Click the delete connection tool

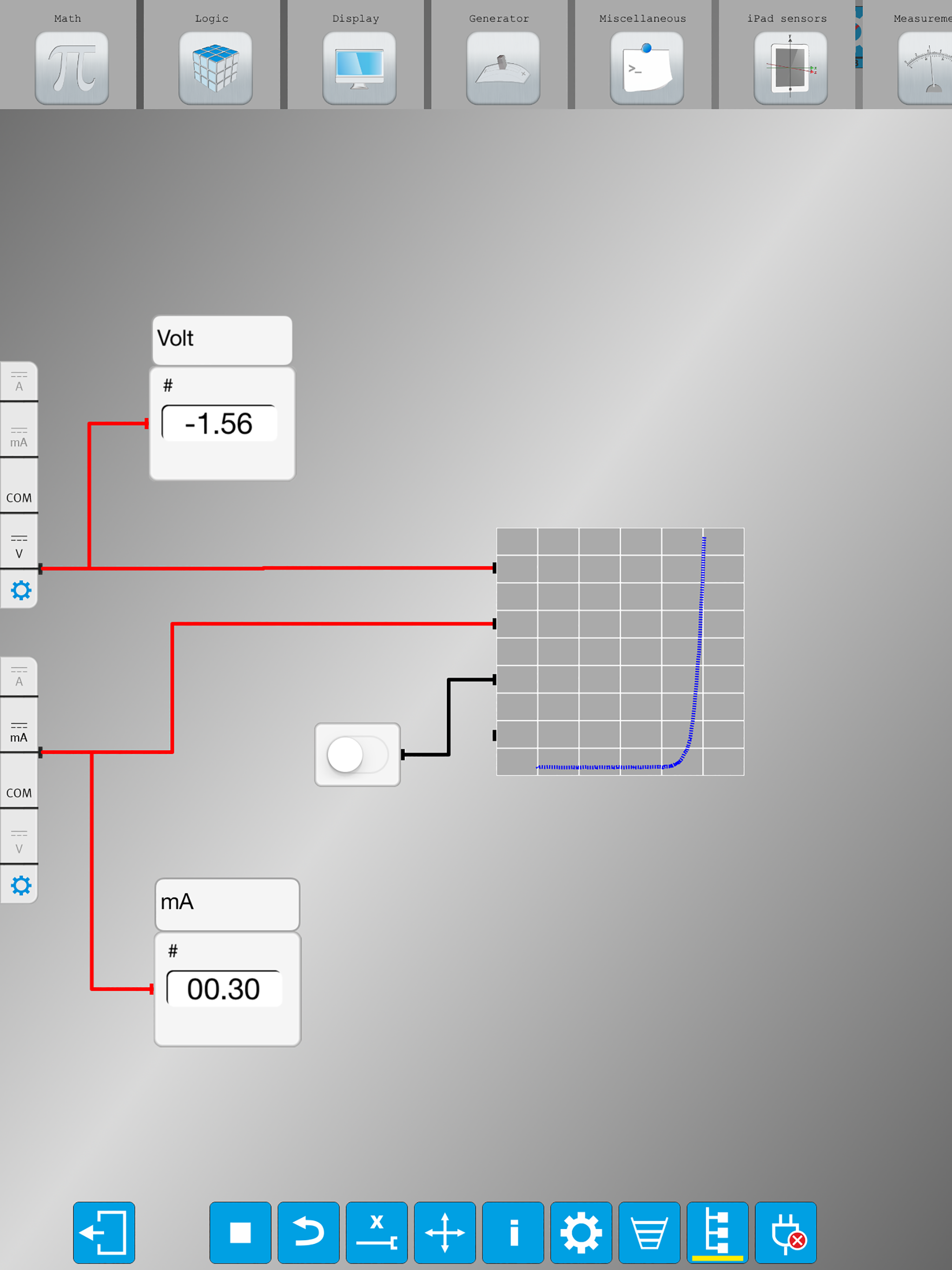click(377, 1233)
